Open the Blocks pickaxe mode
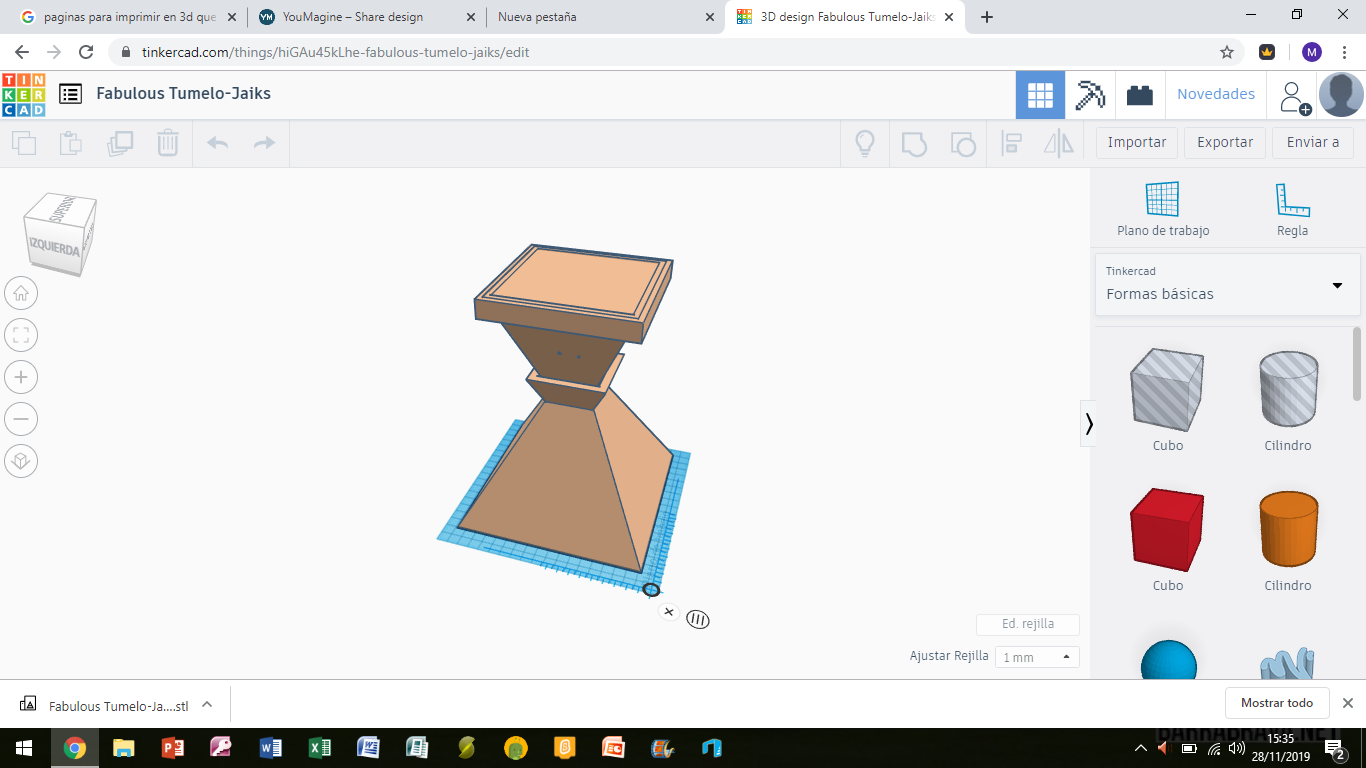1366x768 pixels. pyautogui.click(x=1089, y=95)
